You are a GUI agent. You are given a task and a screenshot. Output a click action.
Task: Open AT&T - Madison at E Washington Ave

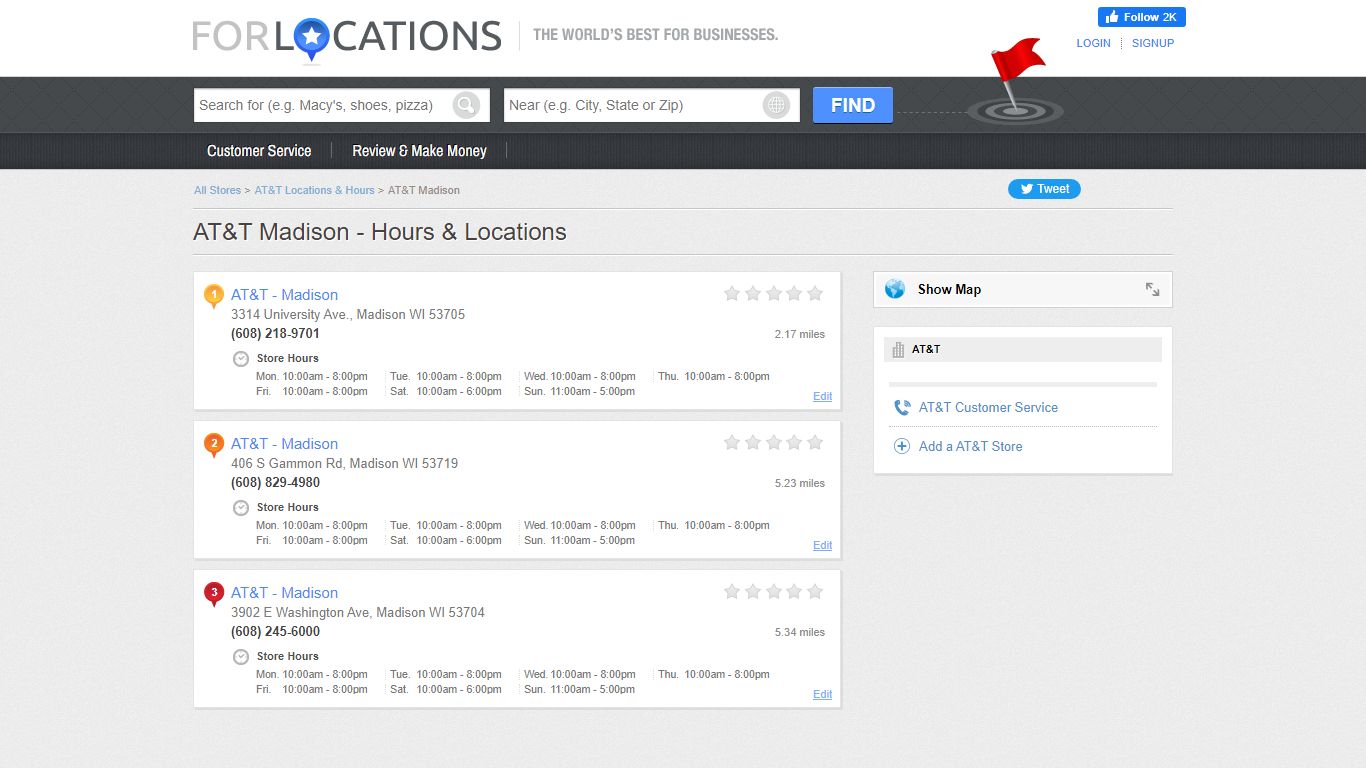[x=284, y=593]
